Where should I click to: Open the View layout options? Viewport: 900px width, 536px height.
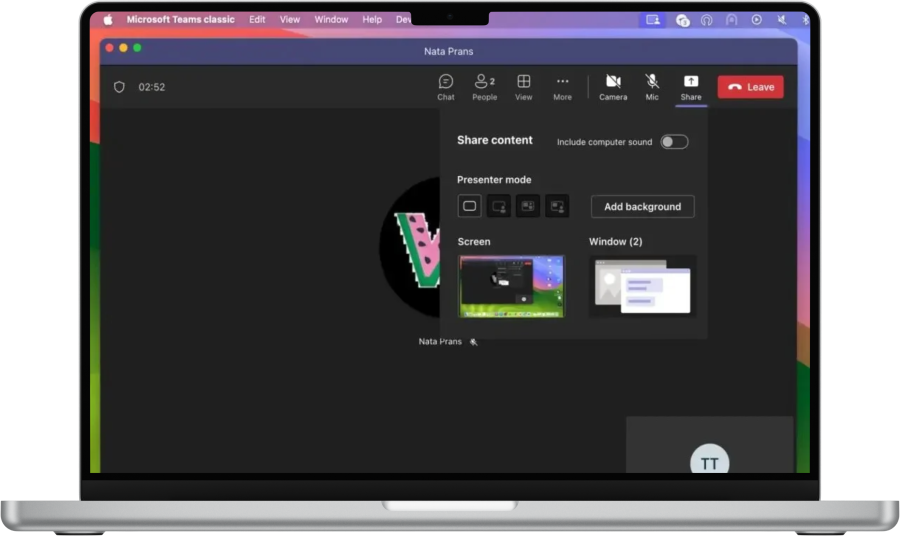pyautogui.click(x=523, y=87)
